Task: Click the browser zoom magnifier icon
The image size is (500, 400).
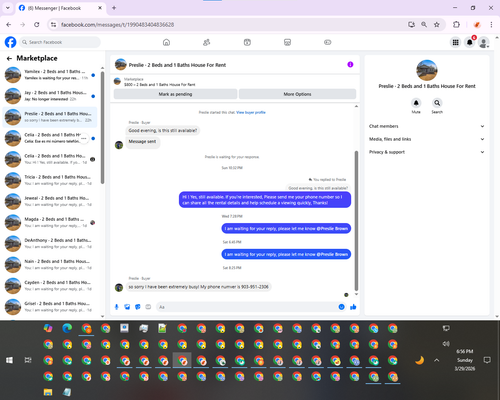Action: point(424,25)
